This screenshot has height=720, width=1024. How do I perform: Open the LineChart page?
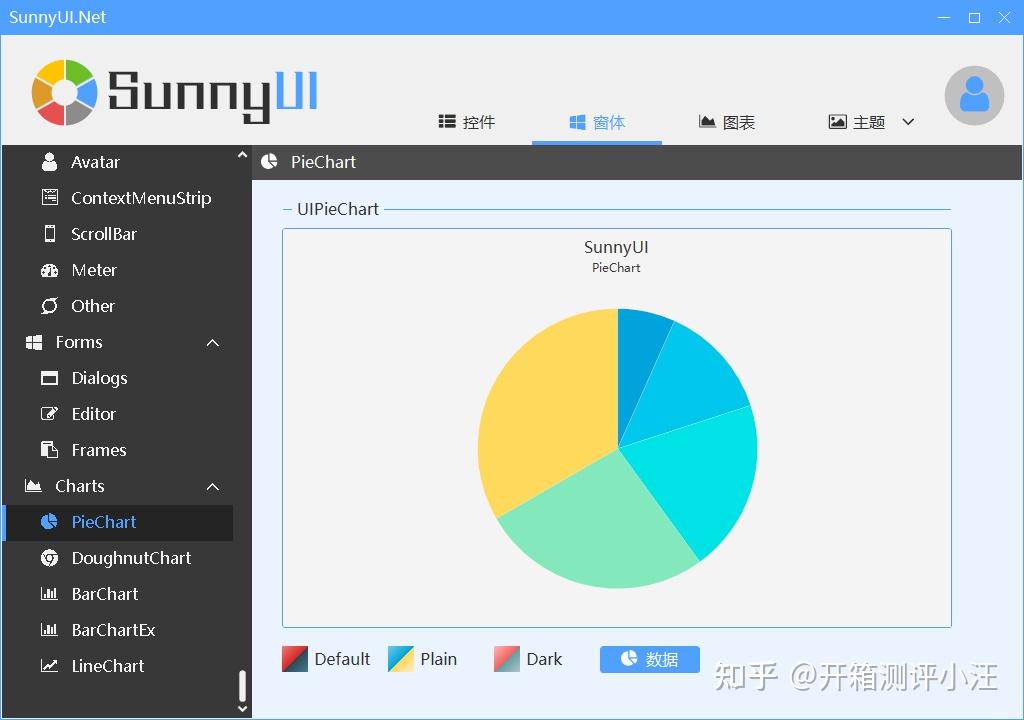tap(118, 666)
